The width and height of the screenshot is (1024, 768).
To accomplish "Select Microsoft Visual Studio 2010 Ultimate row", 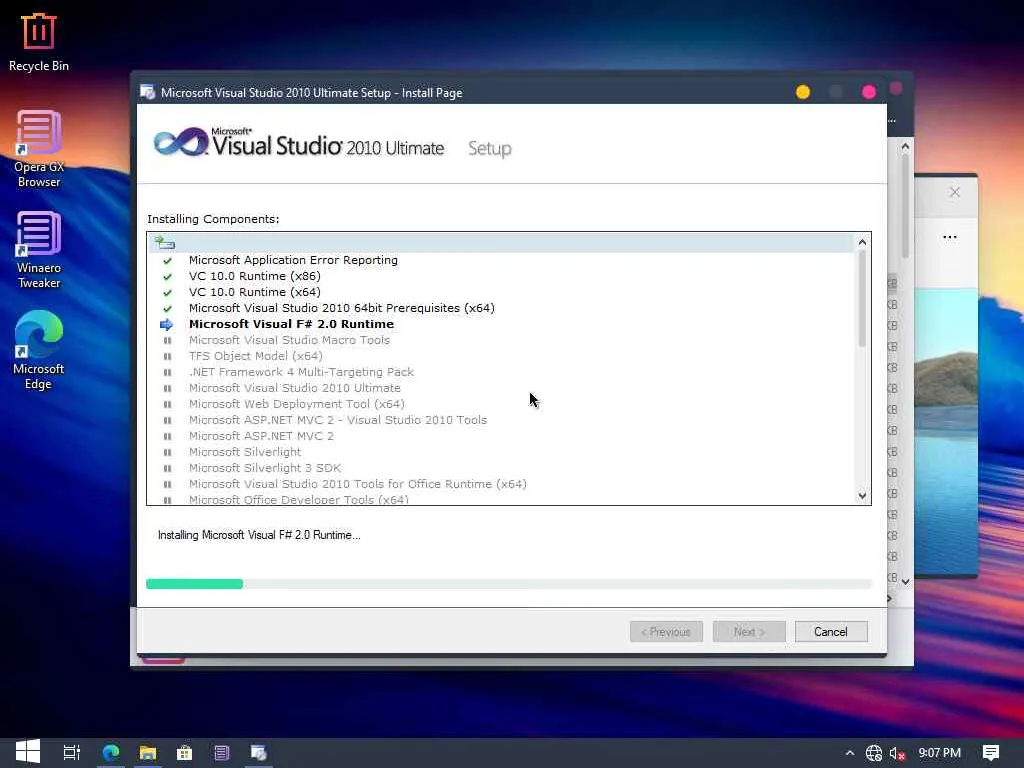I will (295, 388).
